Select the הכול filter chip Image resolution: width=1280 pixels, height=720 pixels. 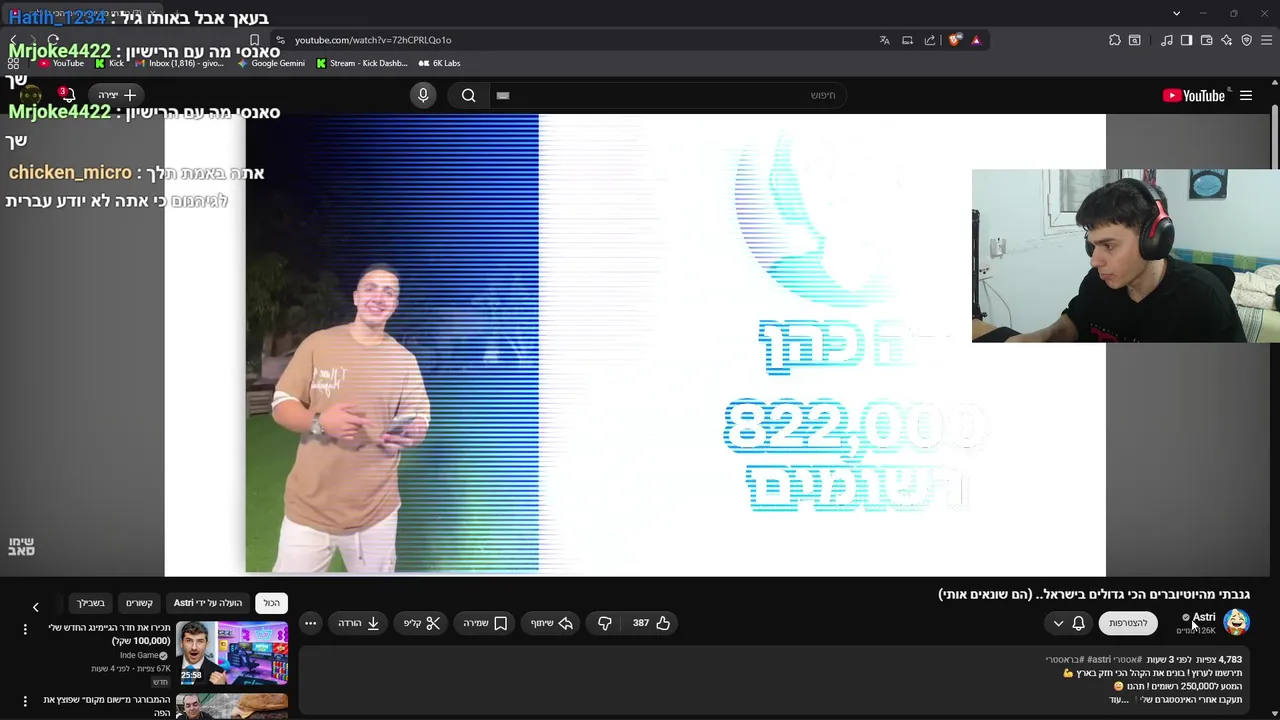pos(272,603)
